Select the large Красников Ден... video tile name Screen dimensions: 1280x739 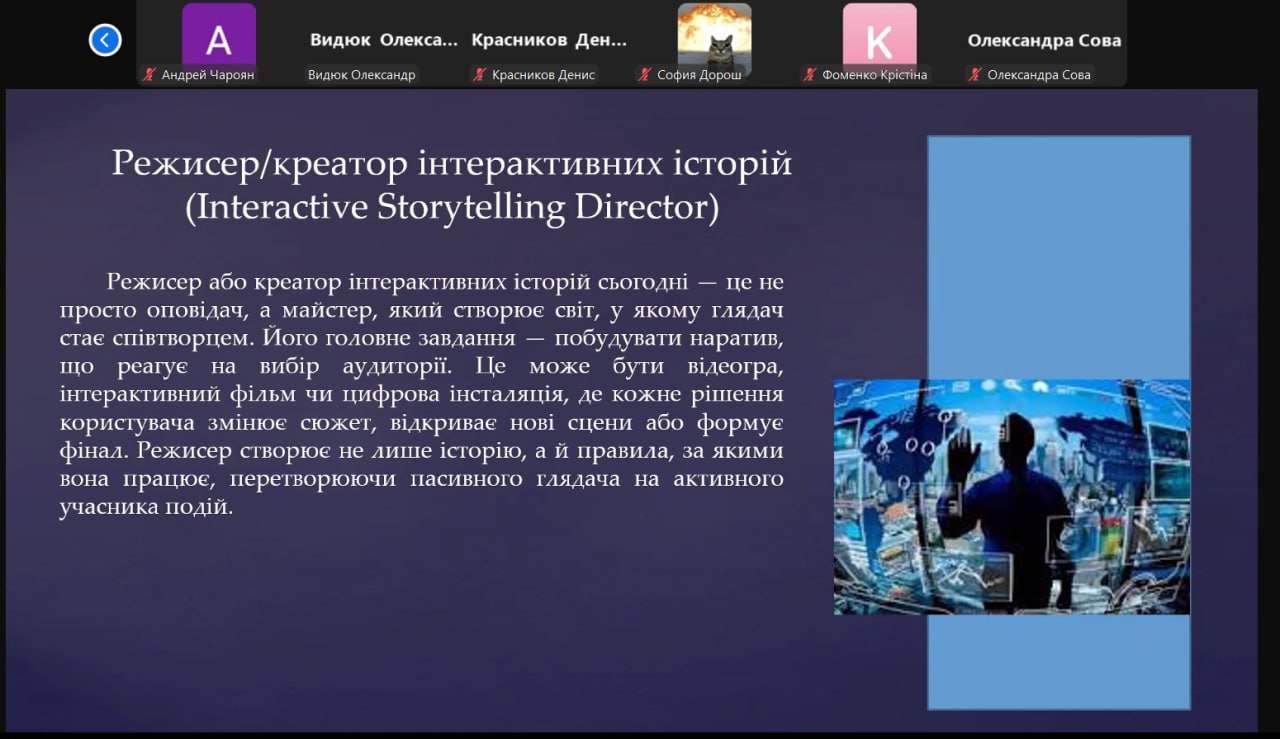point(549,41)
